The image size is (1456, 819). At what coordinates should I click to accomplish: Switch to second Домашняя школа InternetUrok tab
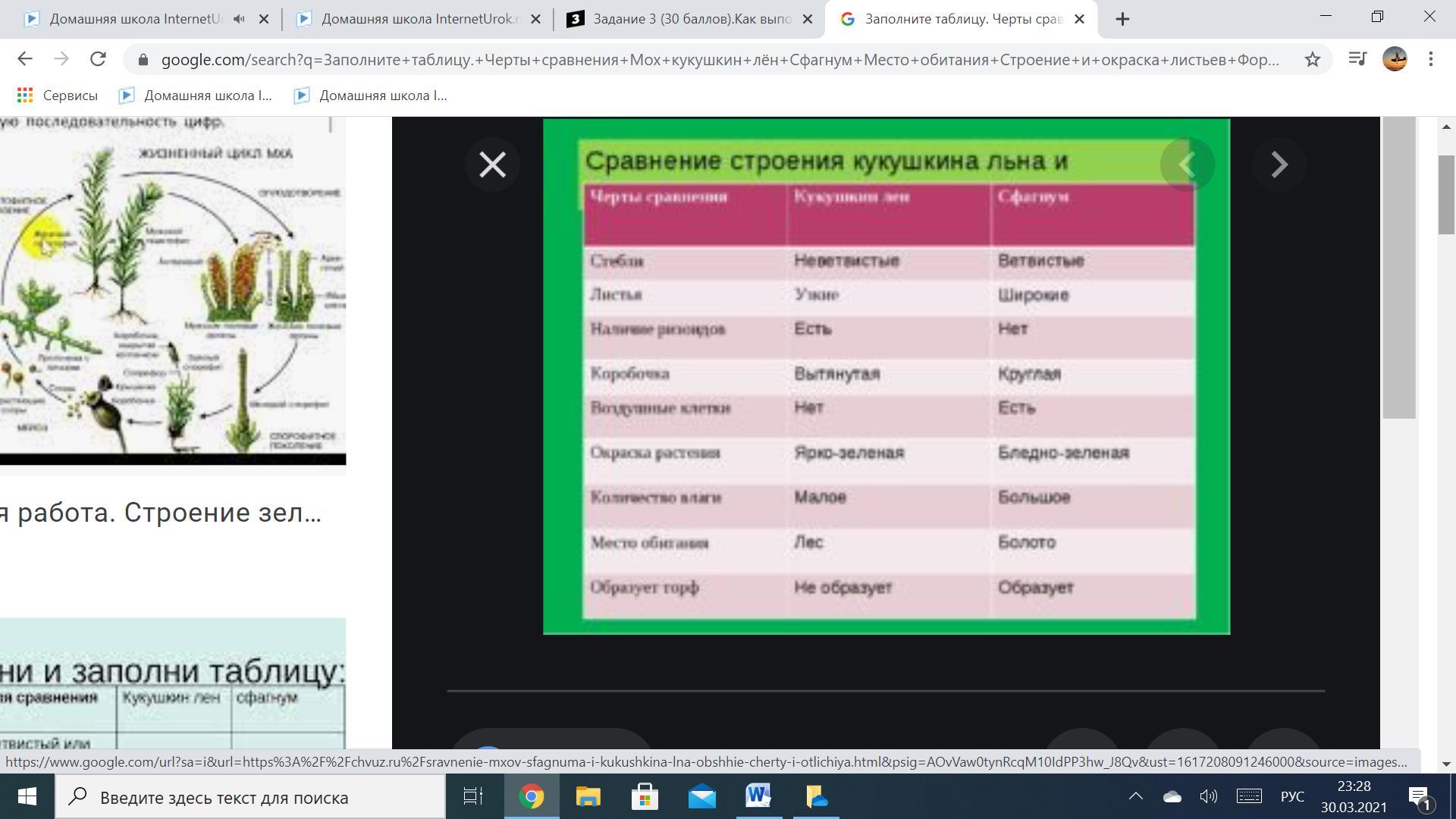click(417, 19)
